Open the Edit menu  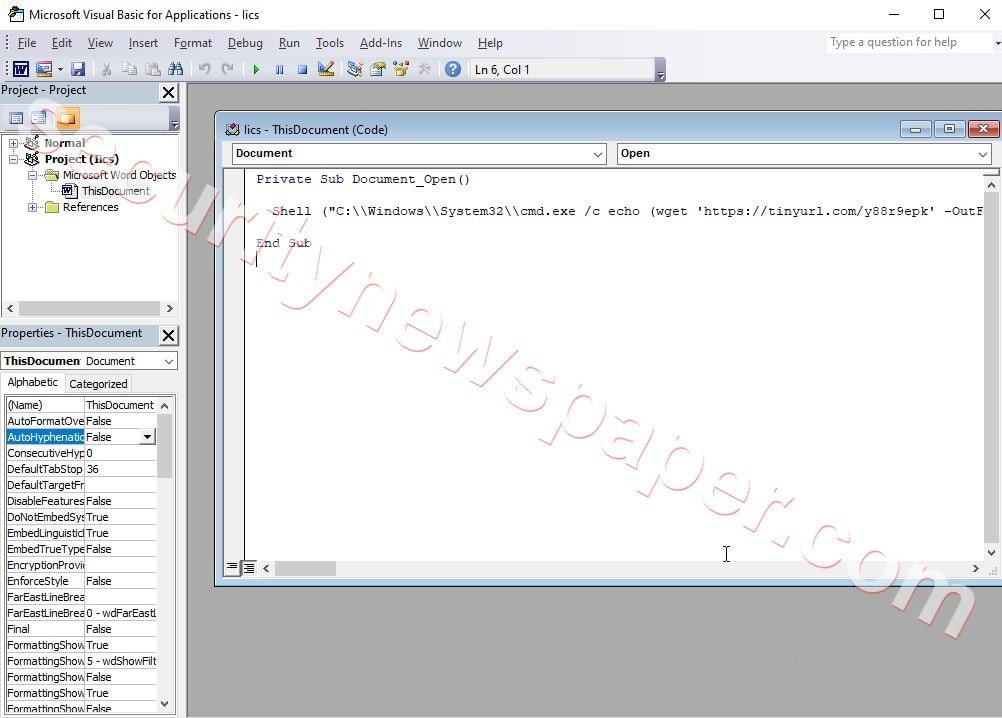coord(61,43)
